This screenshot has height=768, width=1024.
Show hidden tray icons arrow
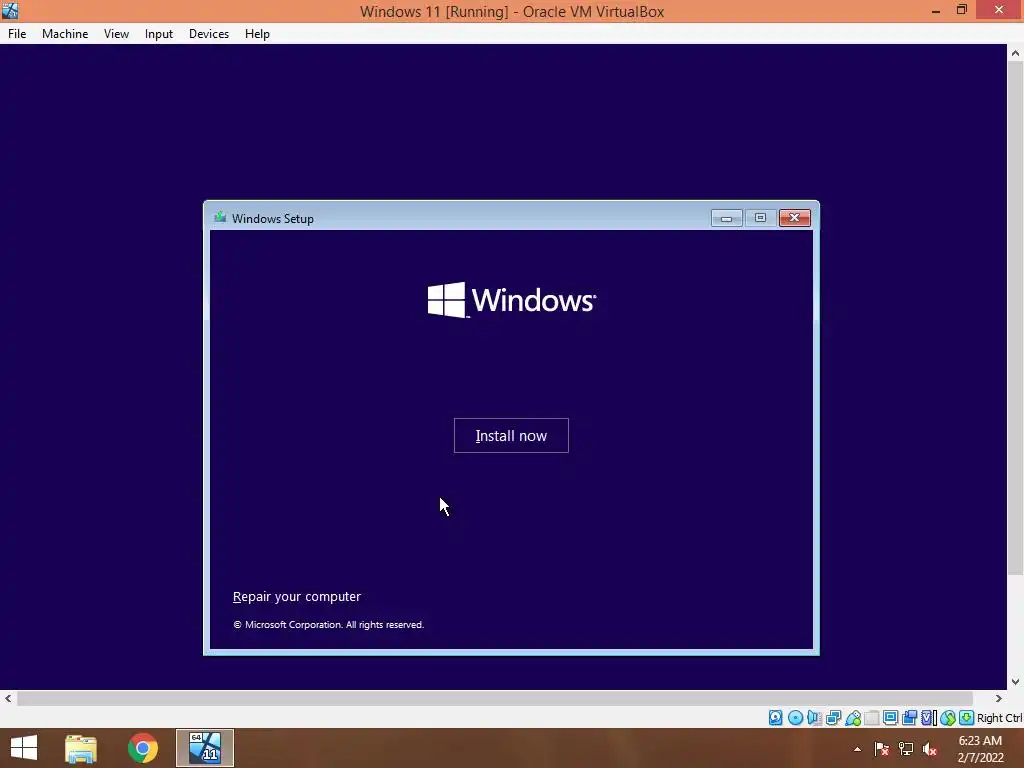click(x=857, y=749)
